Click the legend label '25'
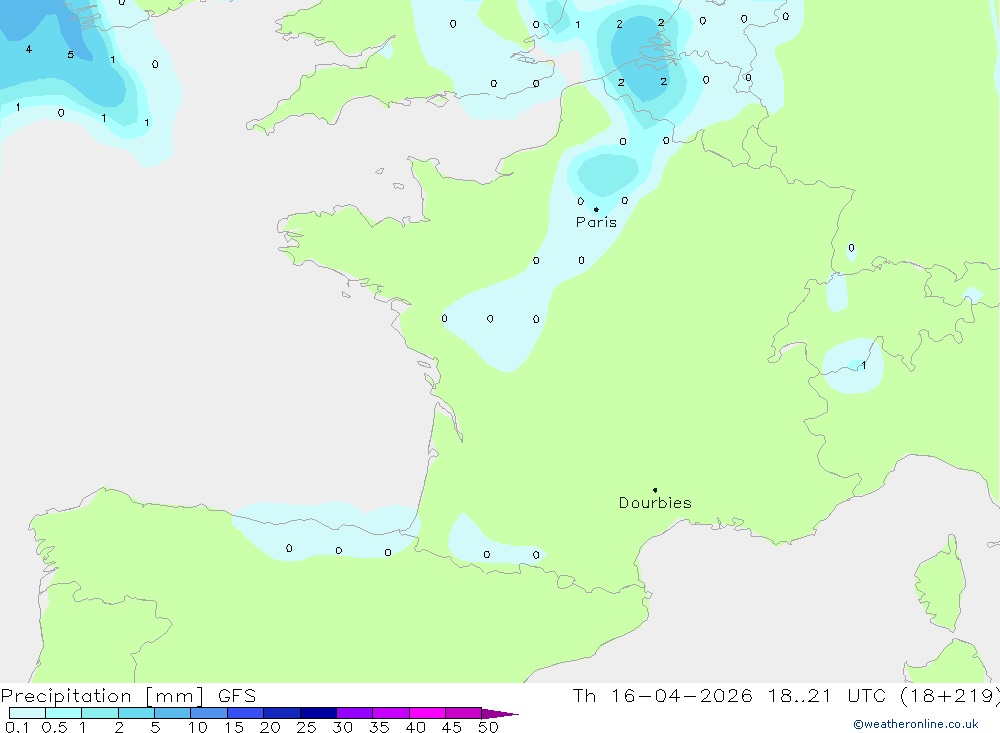Screen dimensions: 1000x733 click(x=307, y=727)
